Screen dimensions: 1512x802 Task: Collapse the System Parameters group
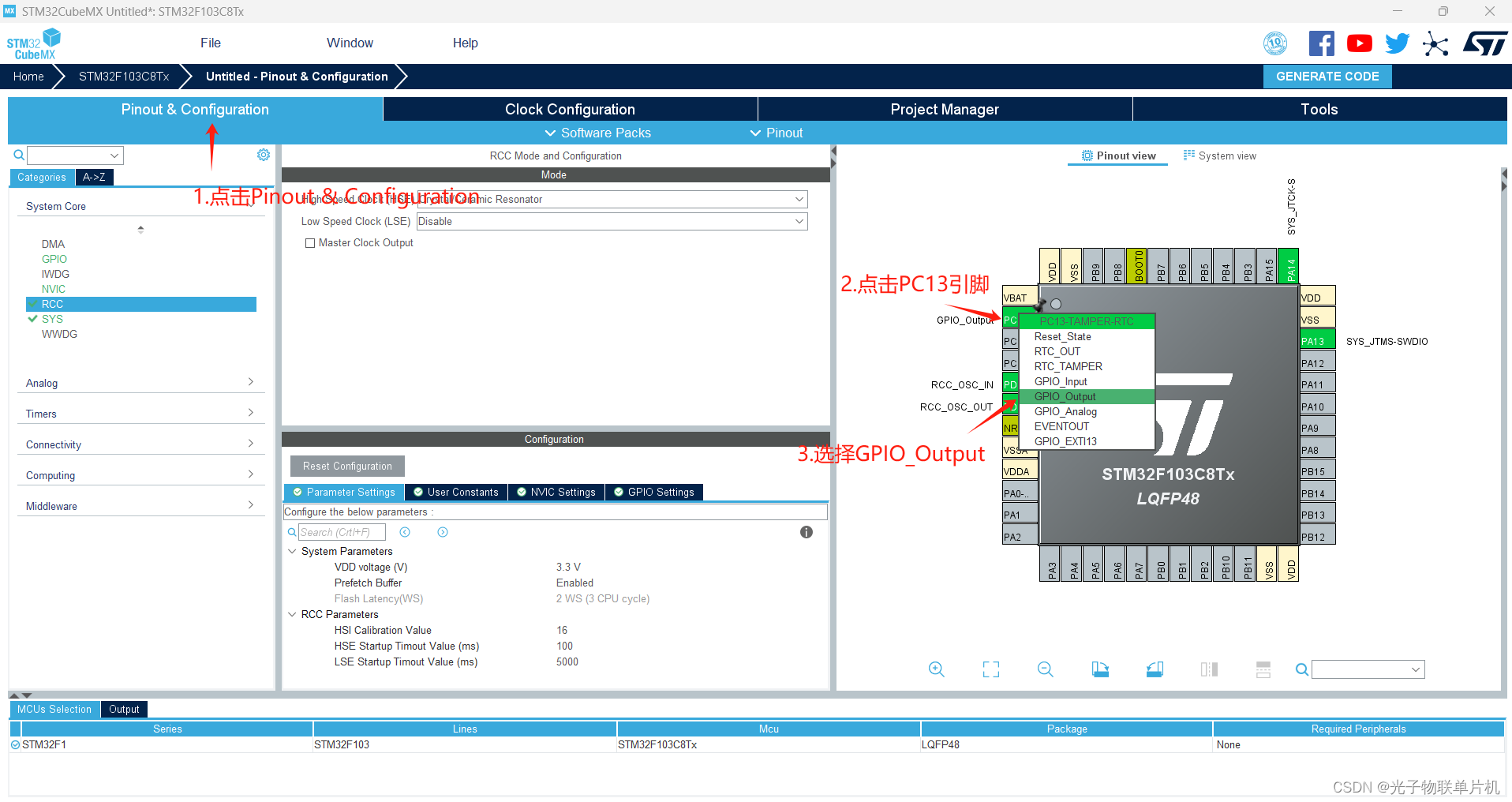click(292, 551)
